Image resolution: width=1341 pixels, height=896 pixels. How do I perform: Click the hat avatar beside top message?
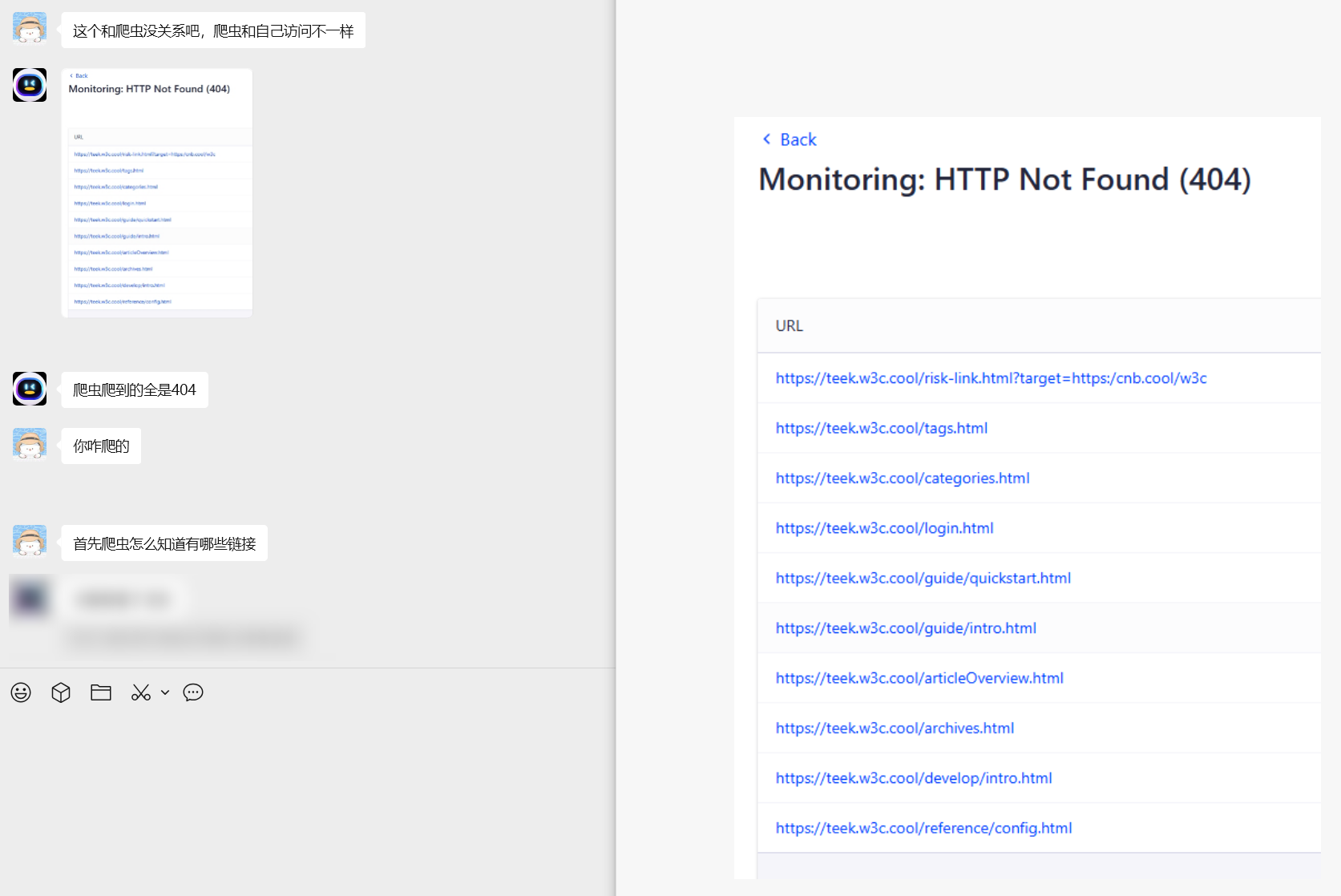30,28
